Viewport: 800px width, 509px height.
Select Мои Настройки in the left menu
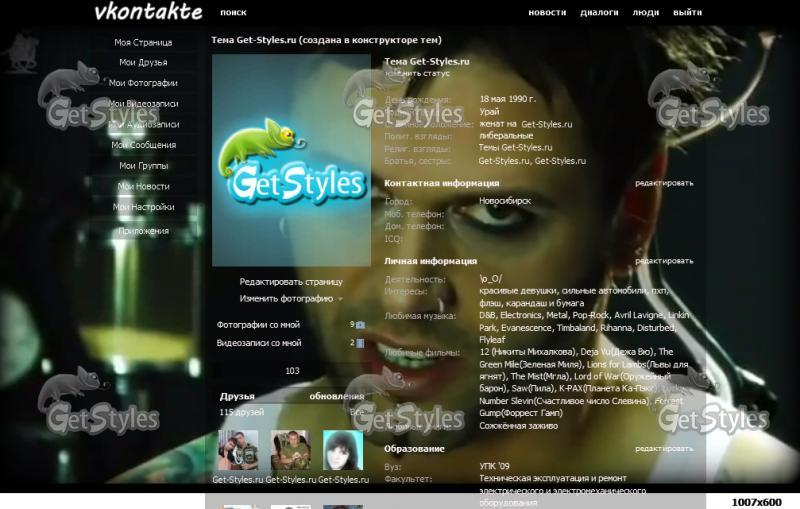point(143,207)
